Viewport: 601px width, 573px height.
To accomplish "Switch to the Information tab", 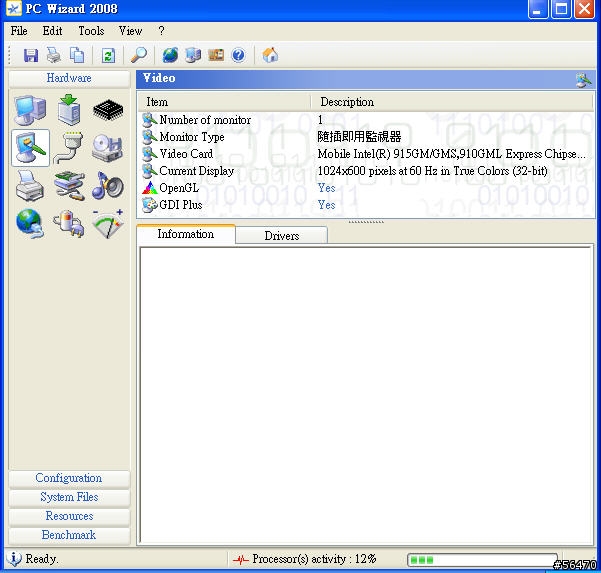I will (x=186, y=234).
